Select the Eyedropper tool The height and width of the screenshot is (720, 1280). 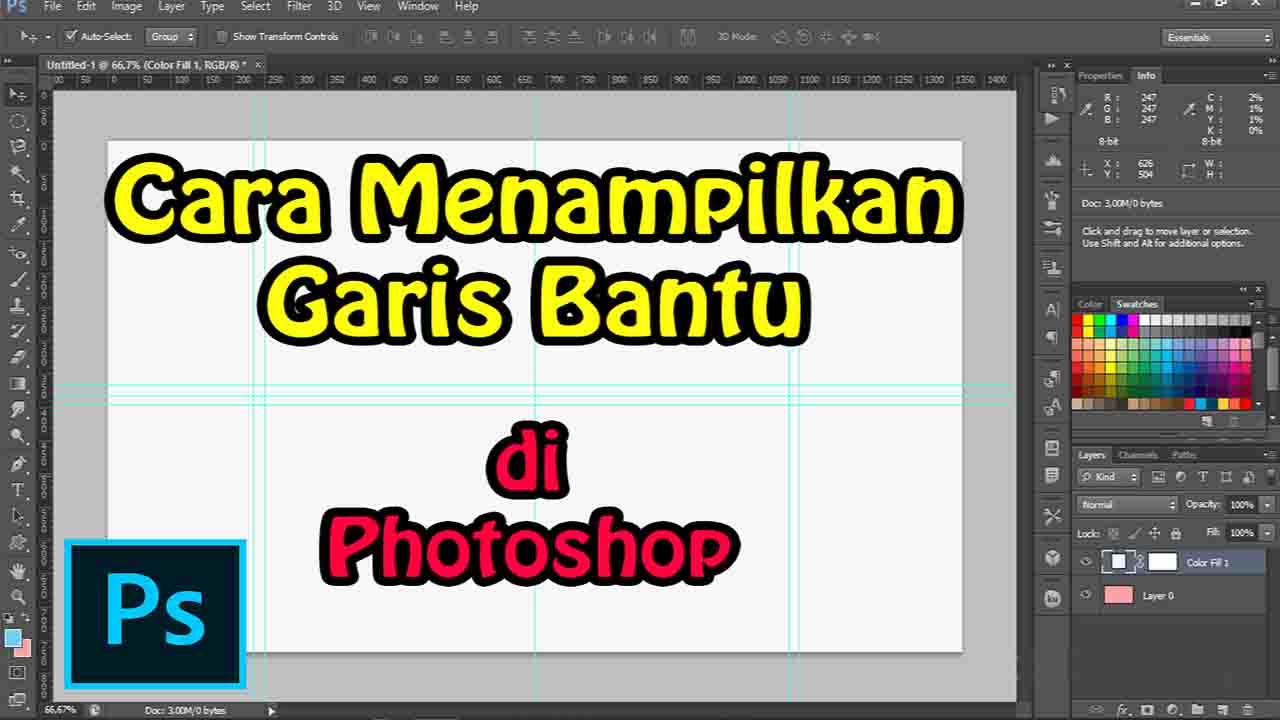tap(18, 226)
